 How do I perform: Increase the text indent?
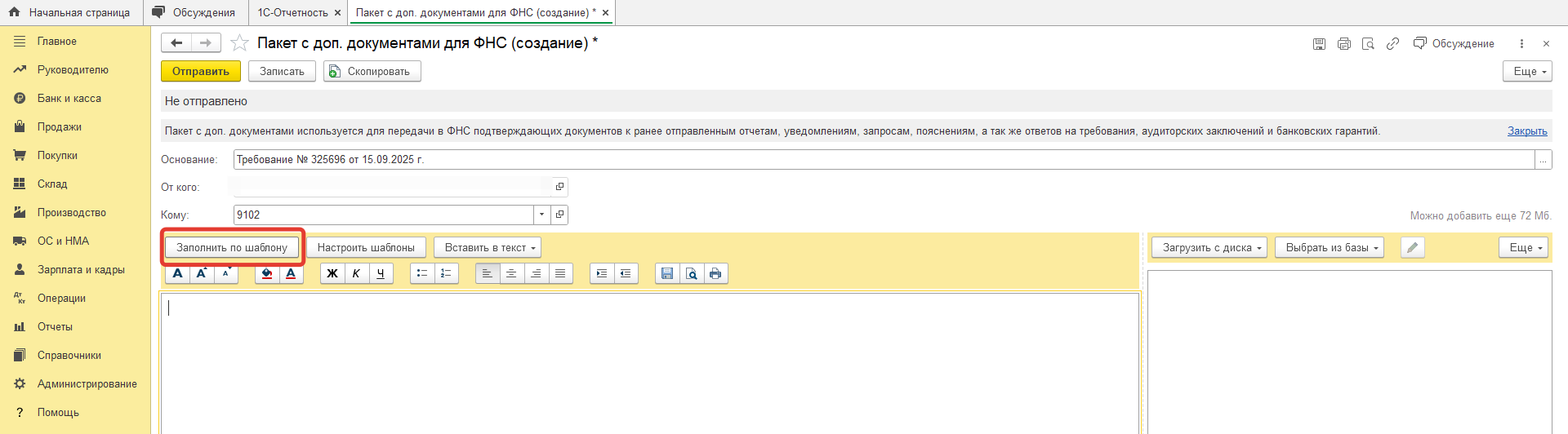pos(602,274)
